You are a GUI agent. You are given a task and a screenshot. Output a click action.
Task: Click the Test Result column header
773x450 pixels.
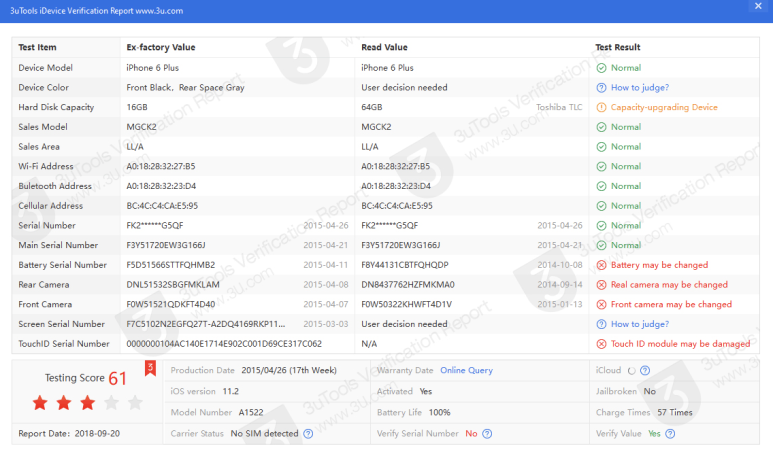617,47
